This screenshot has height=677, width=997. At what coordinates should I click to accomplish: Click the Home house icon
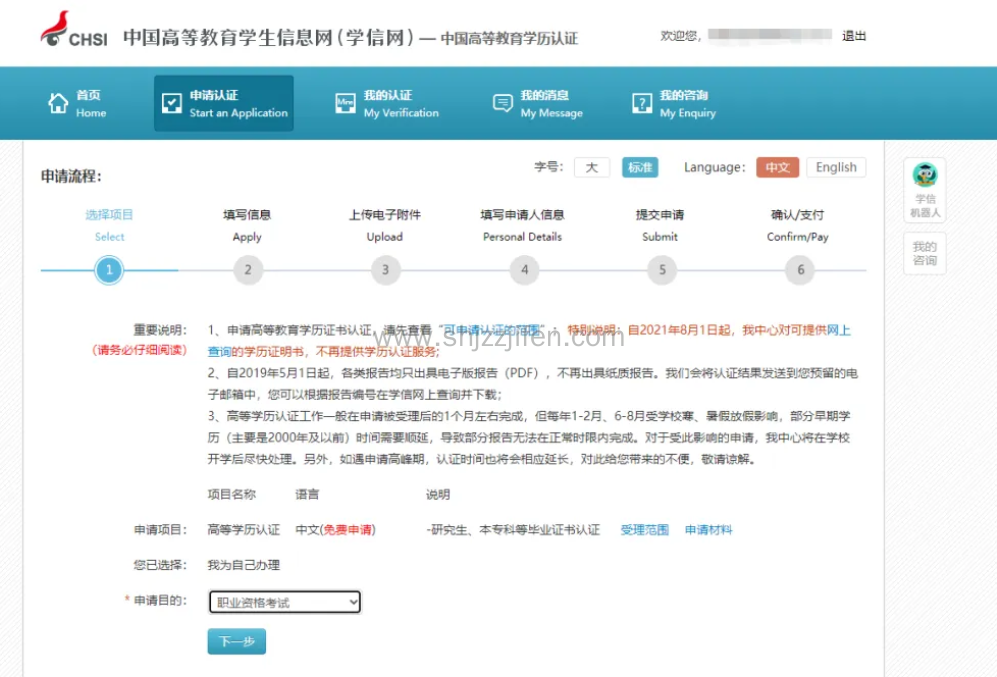[58, 104]
